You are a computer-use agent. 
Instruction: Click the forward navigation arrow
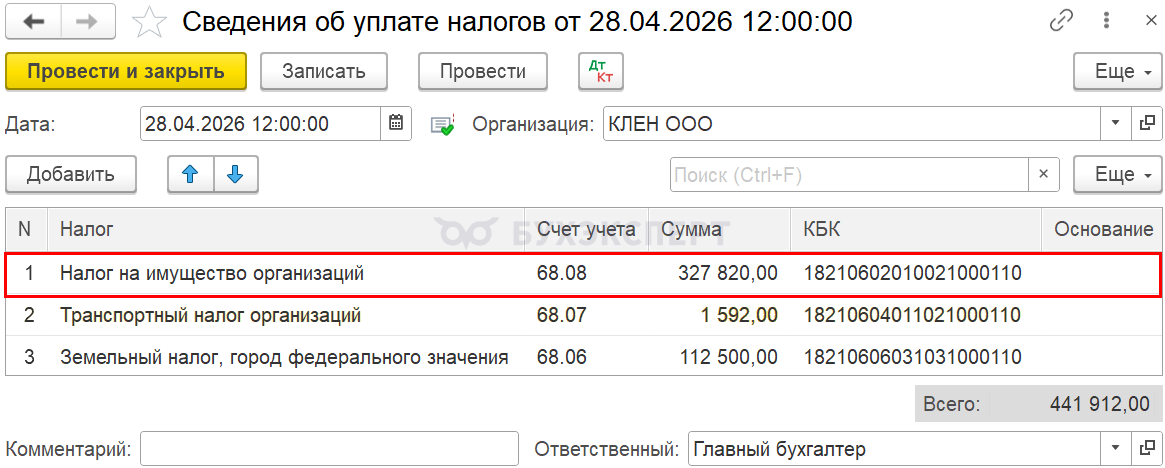tap(87, 21)
